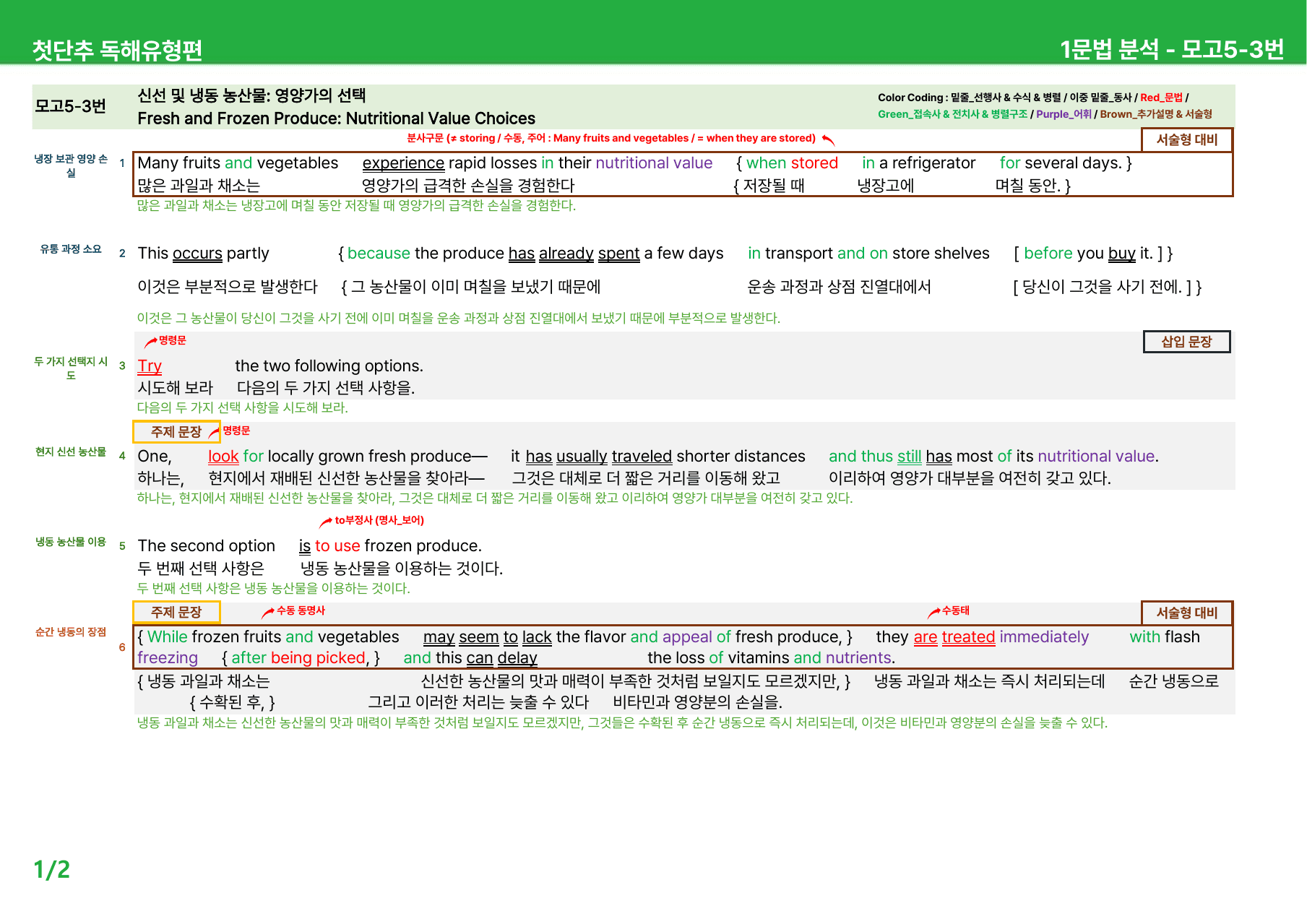Click the page number '1/2'
Image resolution: width=1307 pixels, height=924 pixels.
click(x=52, y=870)
